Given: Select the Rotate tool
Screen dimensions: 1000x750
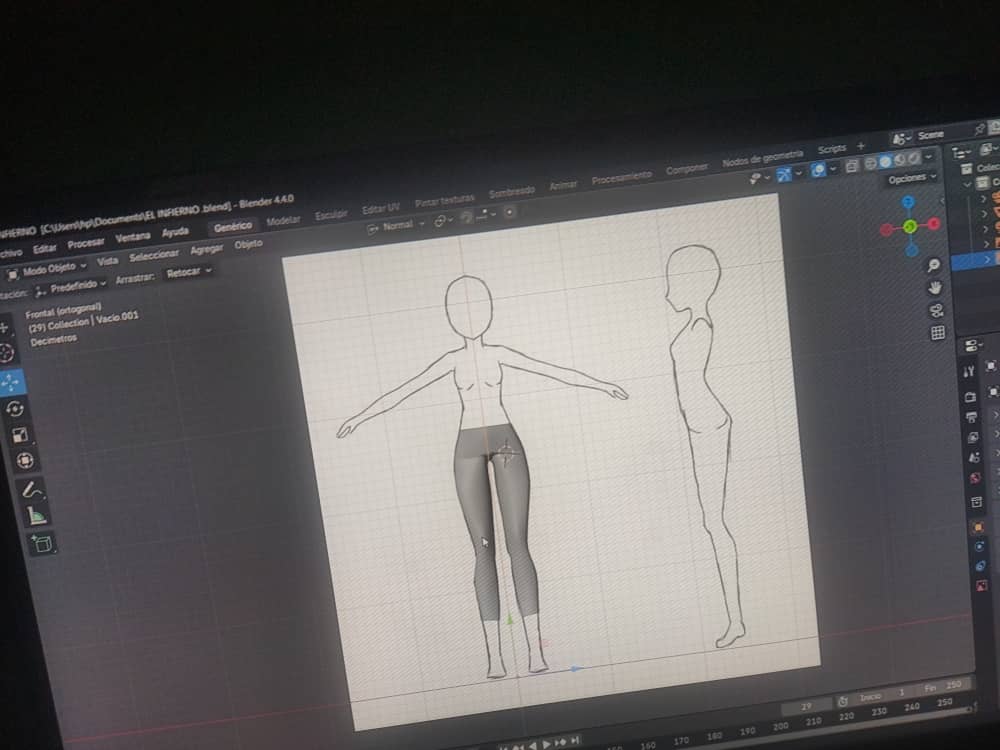Looking at the screenshot, I should coord(15,409).
